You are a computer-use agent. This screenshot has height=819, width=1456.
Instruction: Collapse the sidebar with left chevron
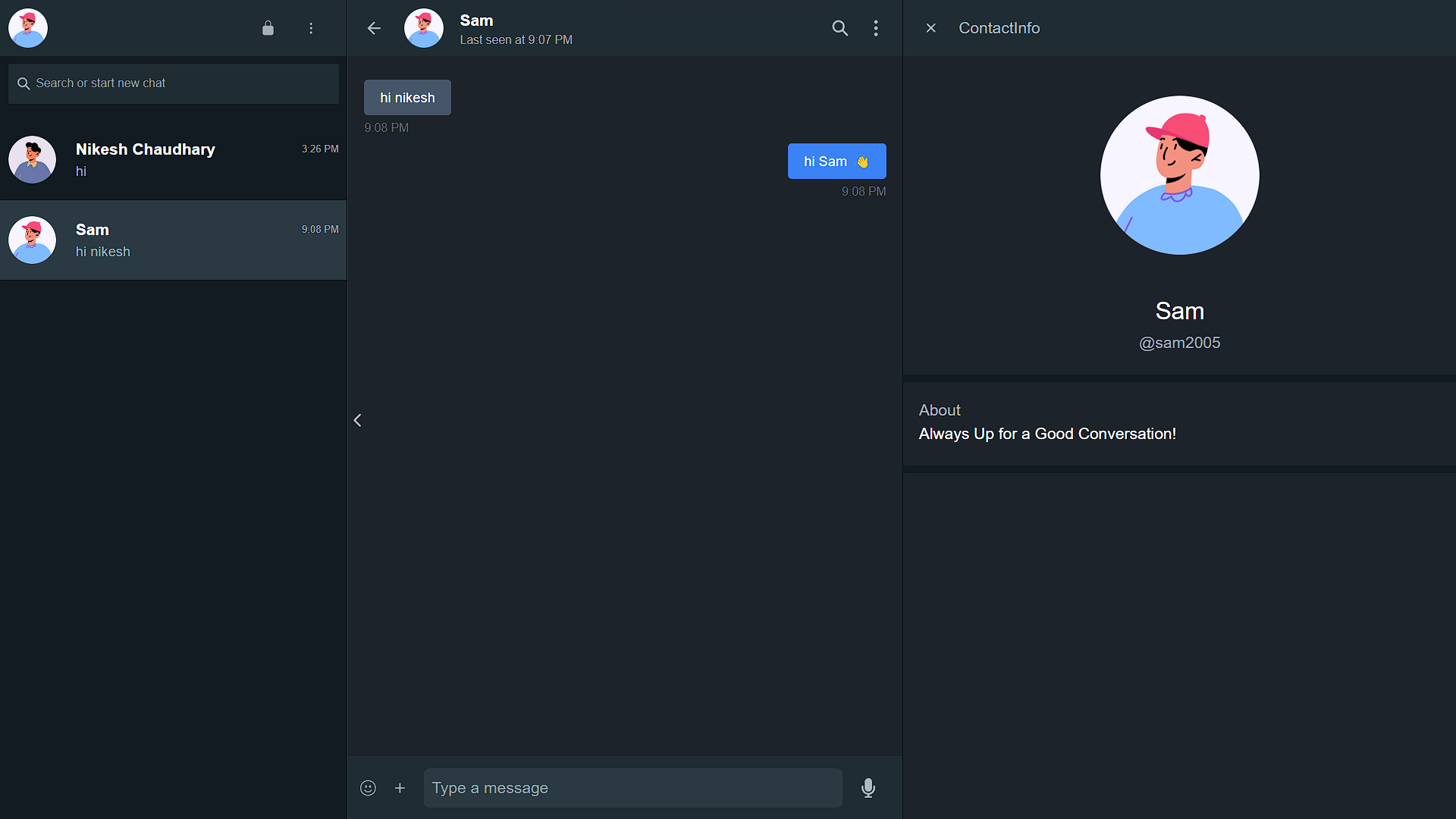point(358,420)
